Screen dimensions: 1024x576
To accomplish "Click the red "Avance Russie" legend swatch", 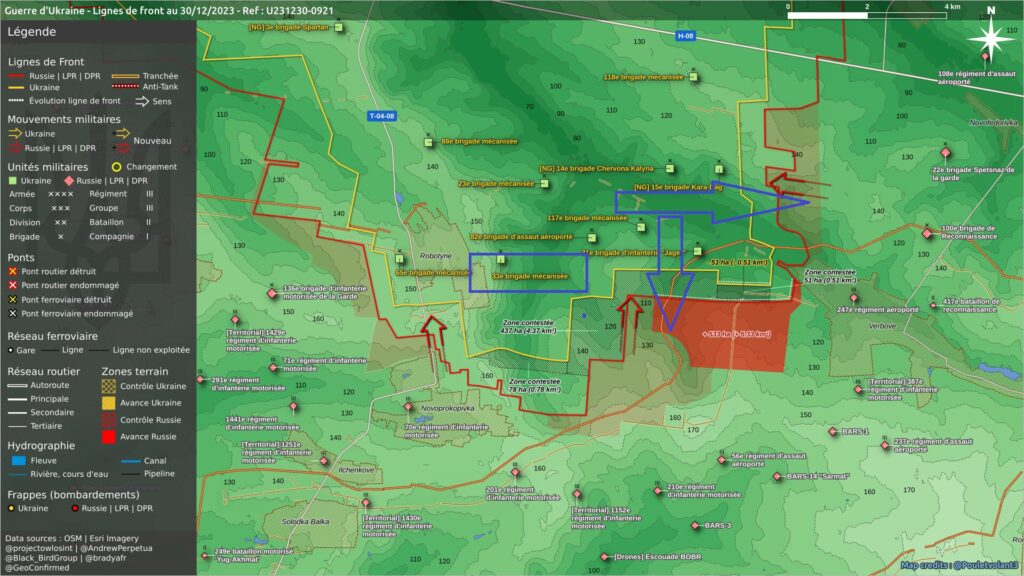I will [110, 435].
